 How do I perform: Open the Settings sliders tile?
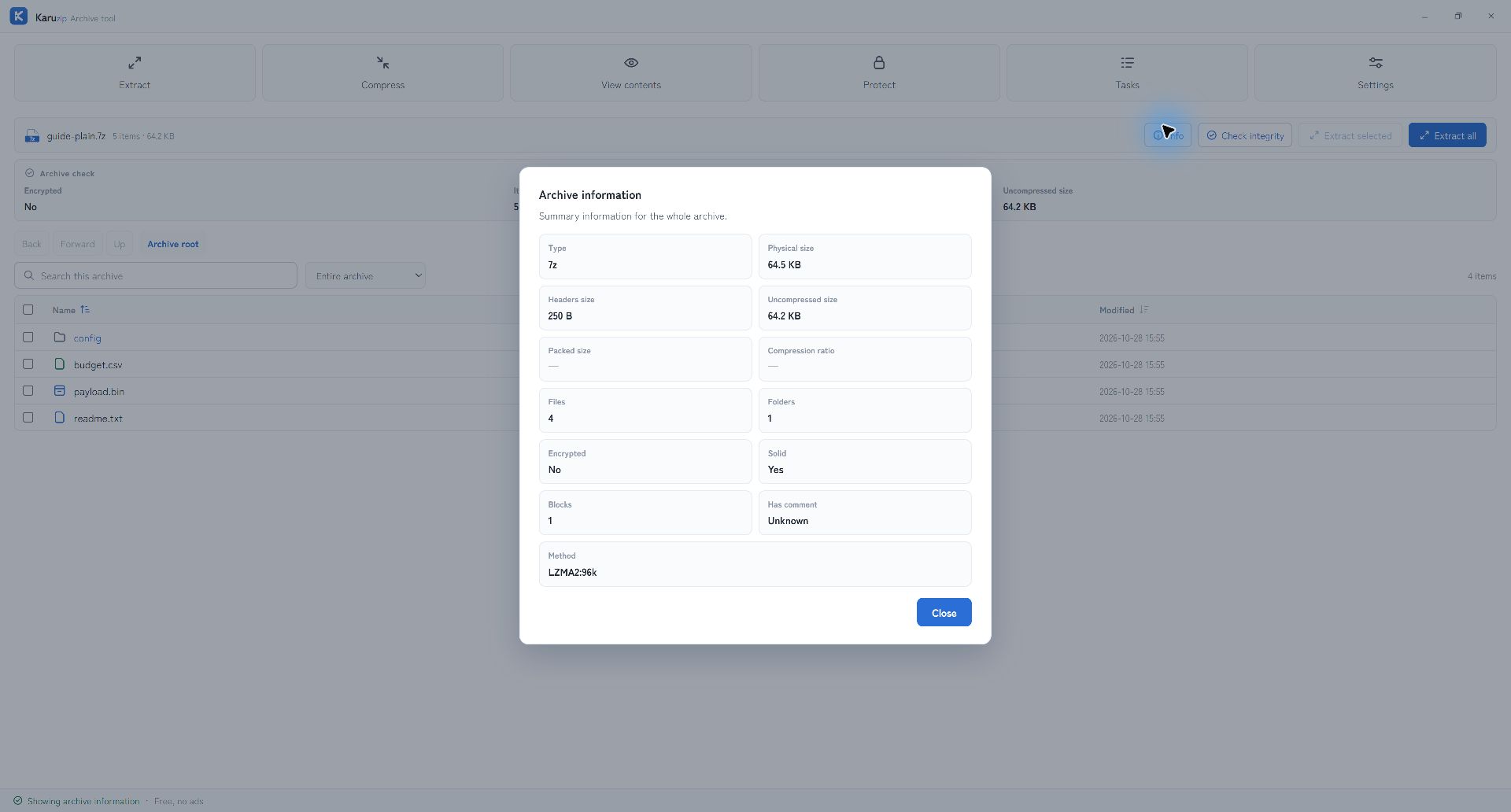(1375, 72)
